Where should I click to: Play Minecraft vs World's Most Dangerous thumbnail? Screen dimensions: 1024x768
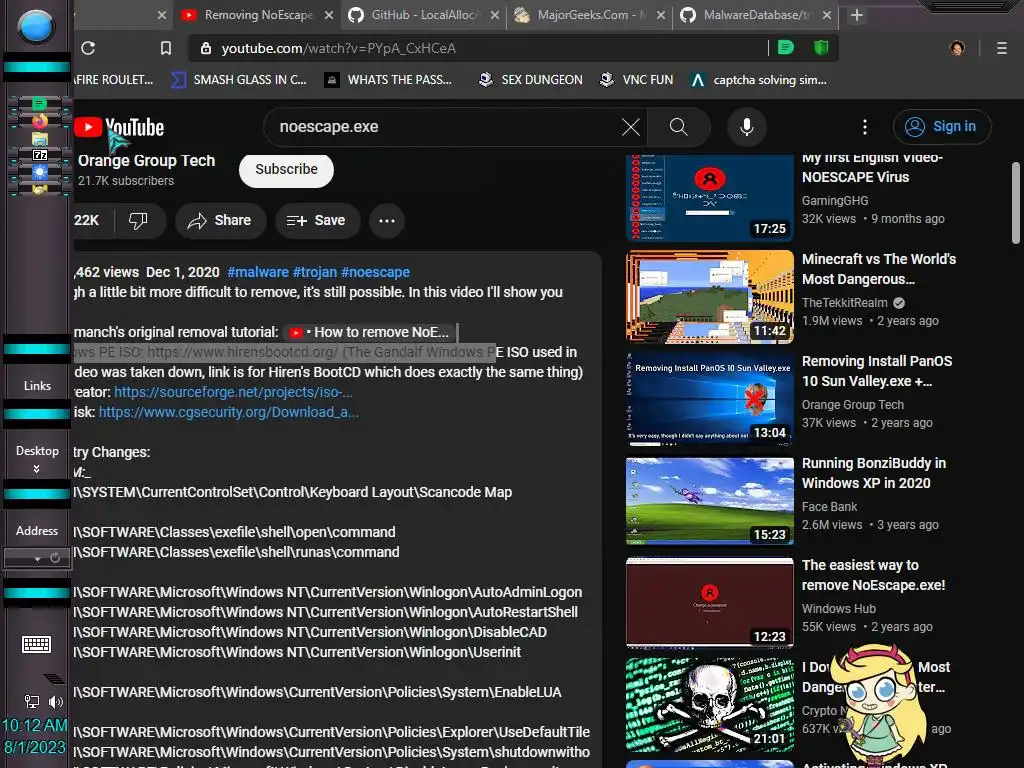[x=709, y=297]
